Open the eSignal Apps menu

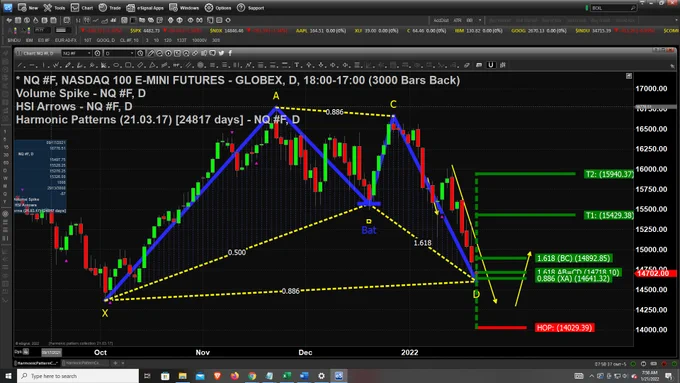[x=145, y=7]
